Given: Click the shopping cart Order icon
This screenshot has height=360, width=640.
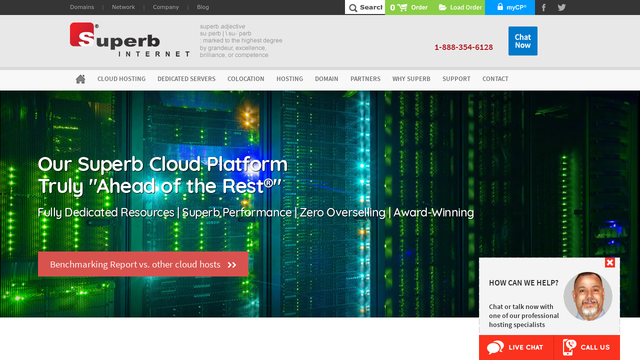Looking at the screenshot, I should pyautogui.click(x=402, y=7).
